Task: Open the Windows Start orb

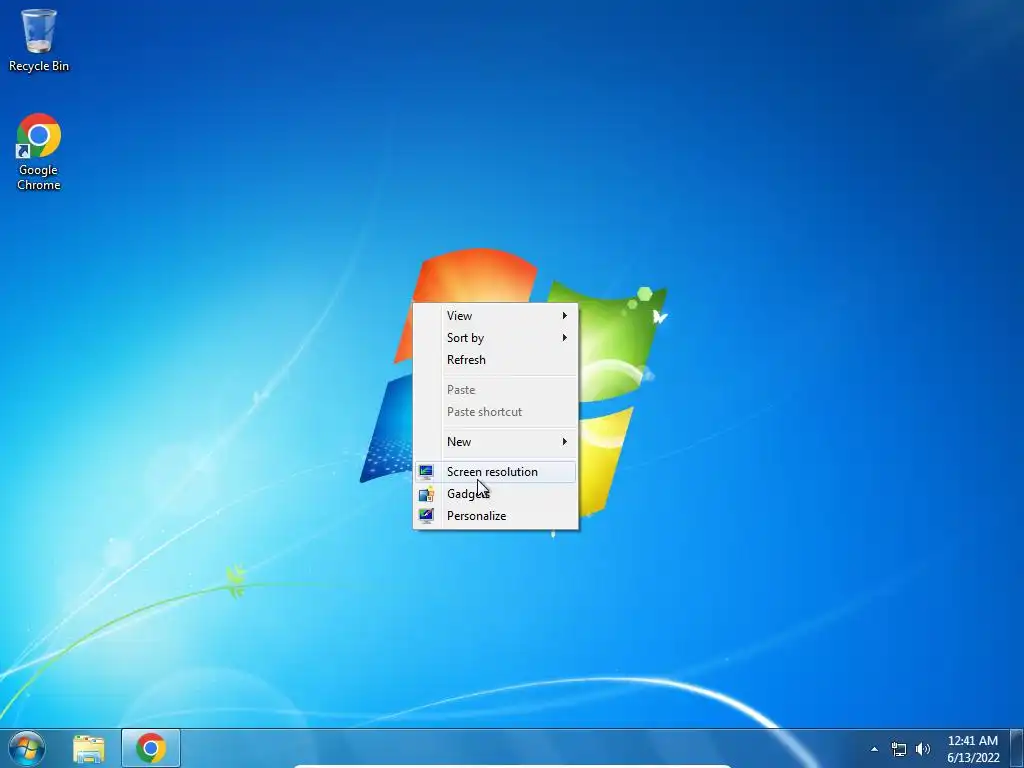Action: point(27,748)
